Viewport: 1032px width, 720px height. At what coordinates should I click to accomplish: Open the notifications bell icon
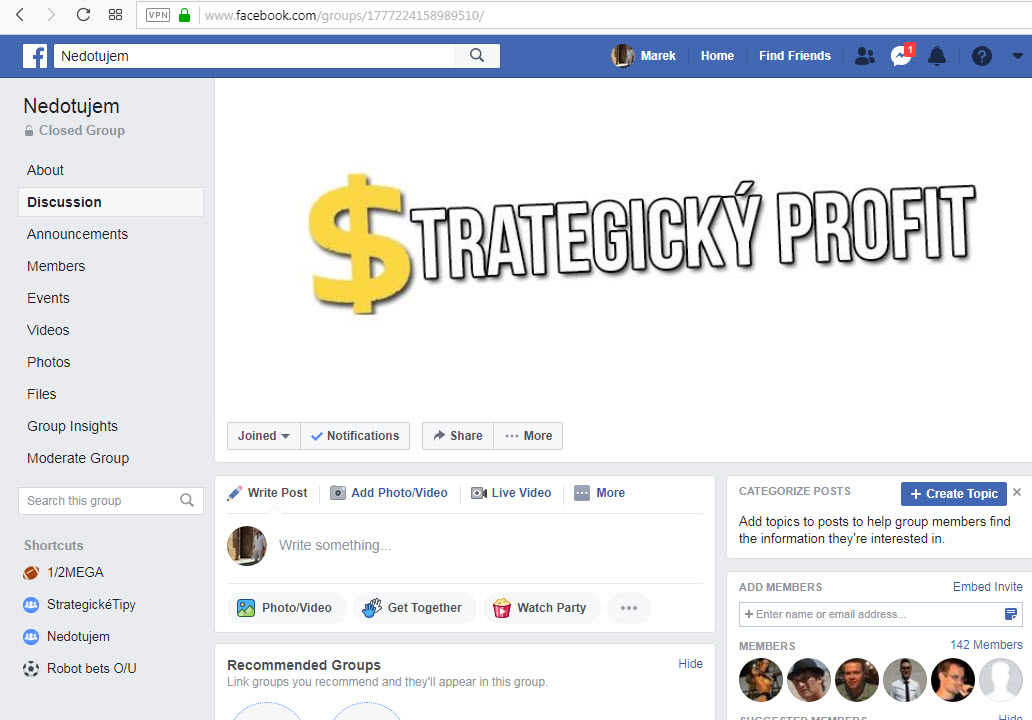pyautogui.click(x=937, y=57)
